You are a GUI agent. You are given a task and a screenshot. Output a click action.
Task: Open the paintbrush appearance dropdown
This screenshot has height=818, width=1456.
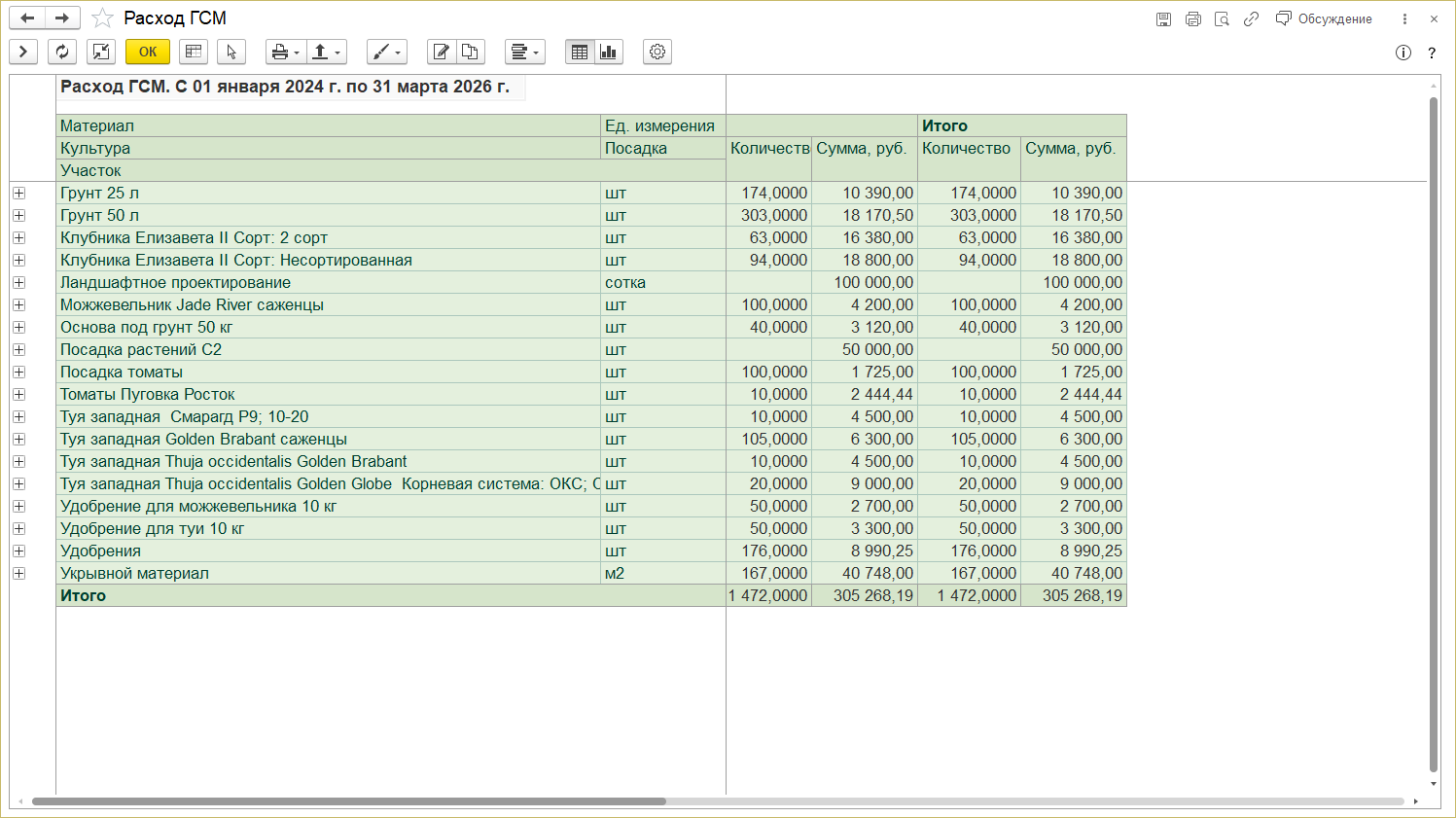click(x=386, y=52)
